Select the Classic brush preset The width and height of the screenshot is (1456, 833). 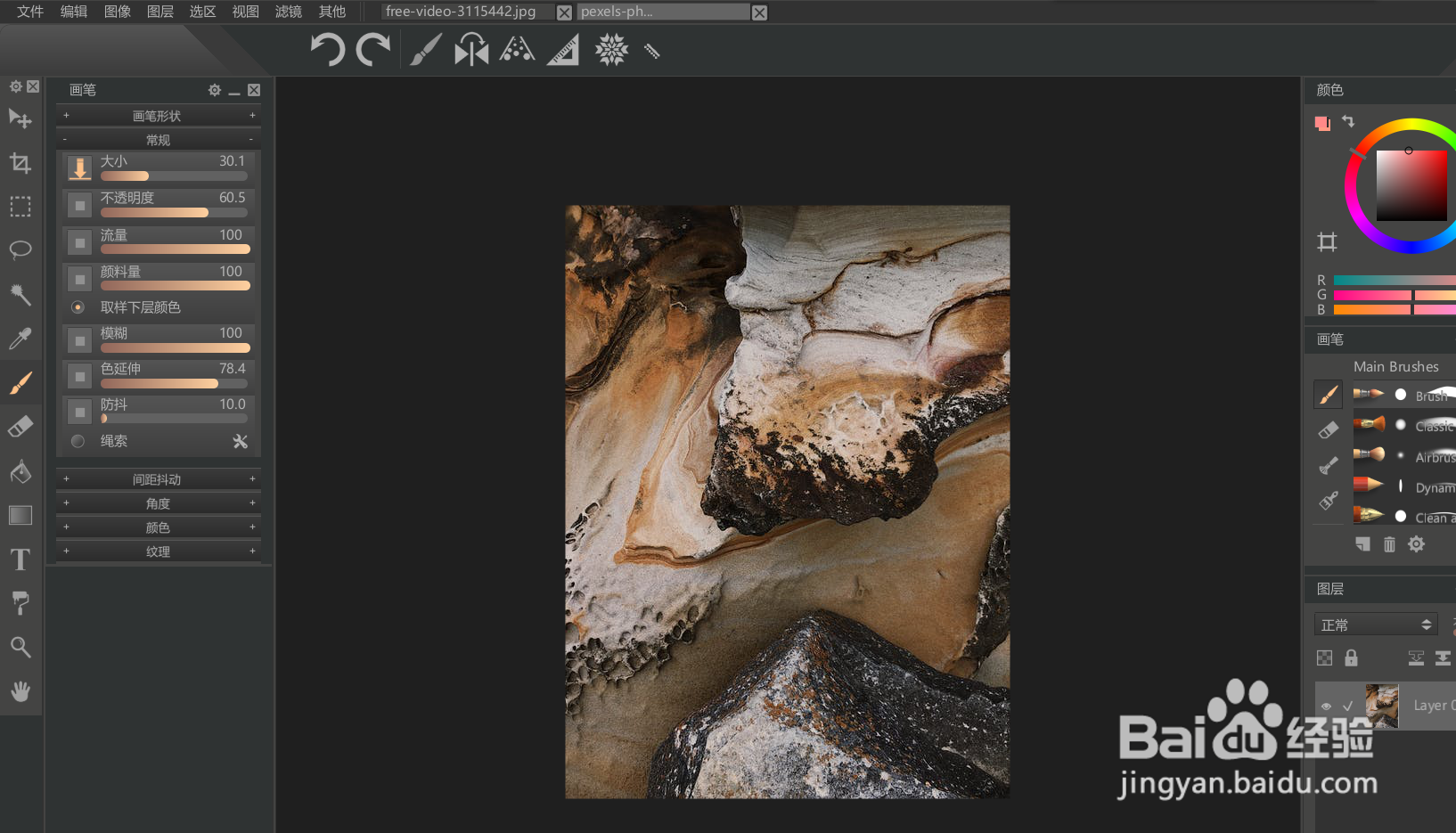[1404, 425]
